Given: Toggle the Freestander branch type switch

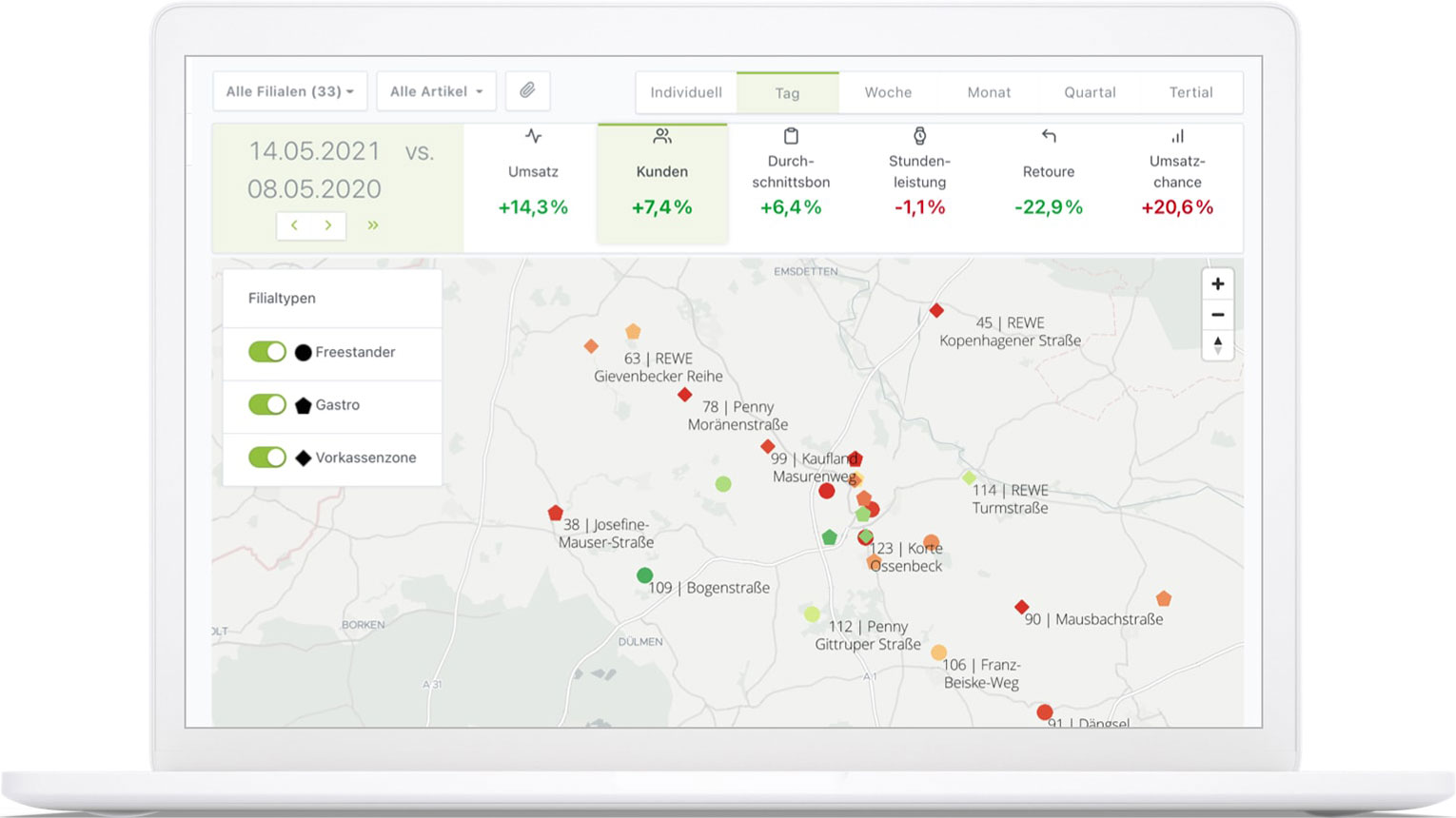Looking at the screenshot, I should (x=267, y=352).
